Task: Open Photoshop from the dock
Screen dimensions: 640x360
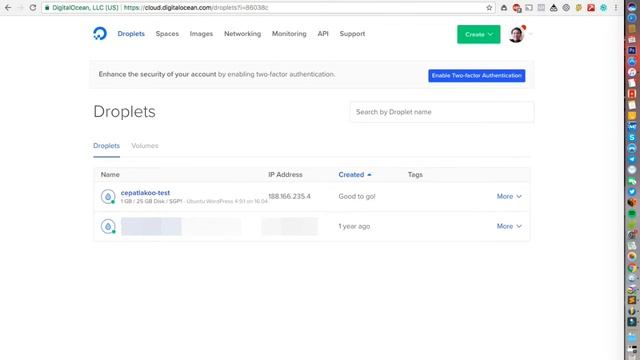Action: 632,50
